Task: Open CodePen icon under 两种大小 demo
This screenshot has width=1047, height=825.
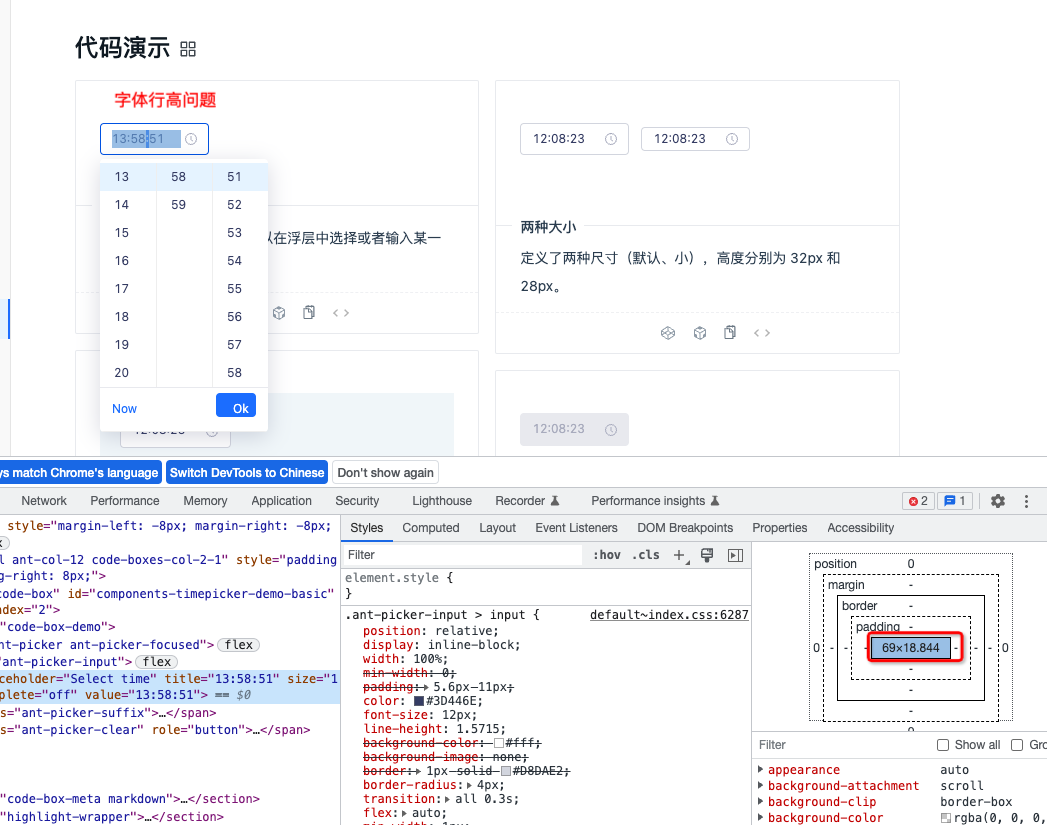Action: coord(668,332)
